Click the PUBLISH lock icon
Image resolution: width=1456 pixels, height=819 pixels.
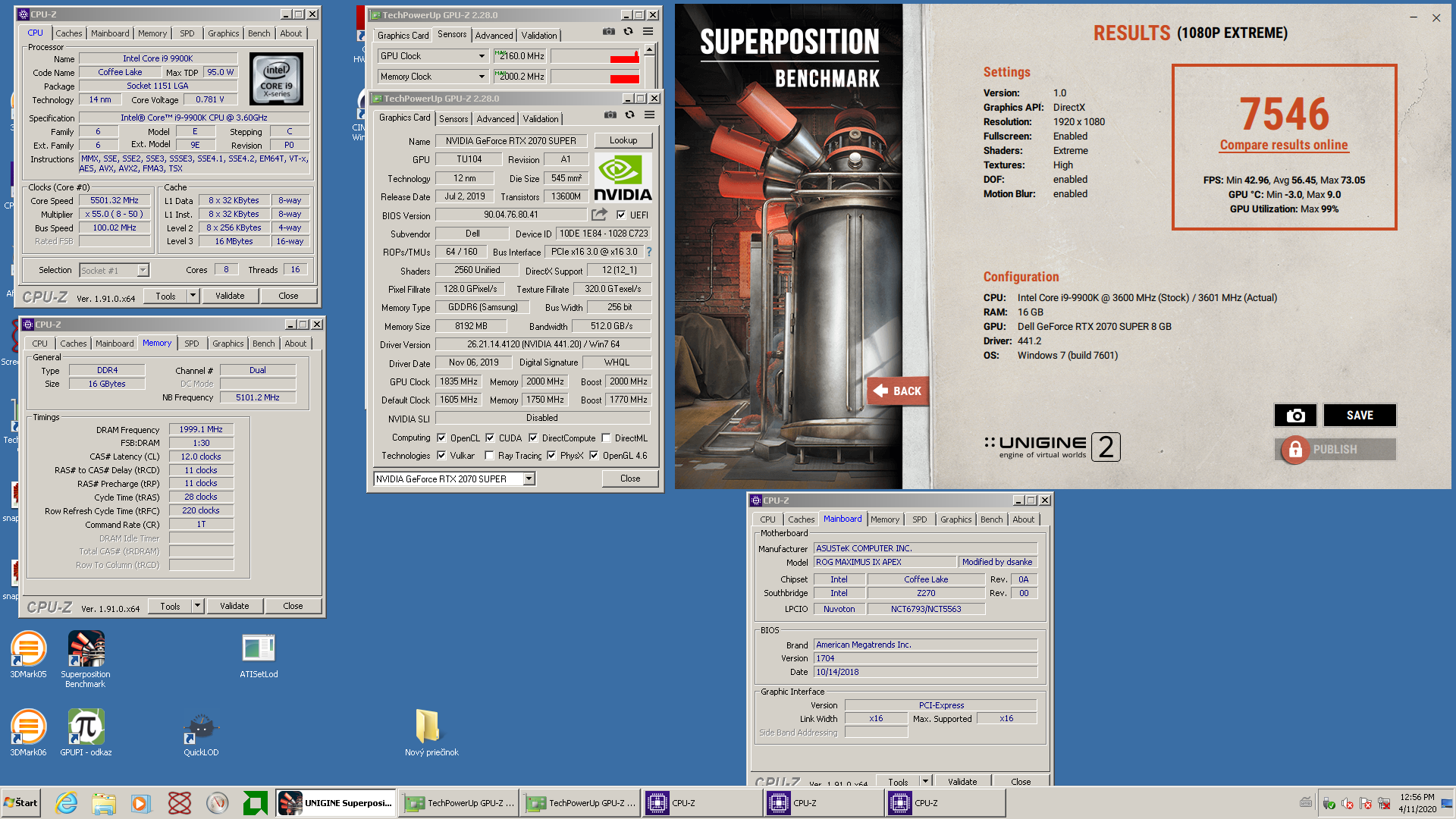pyautogui.click(x=1295, y=449)
